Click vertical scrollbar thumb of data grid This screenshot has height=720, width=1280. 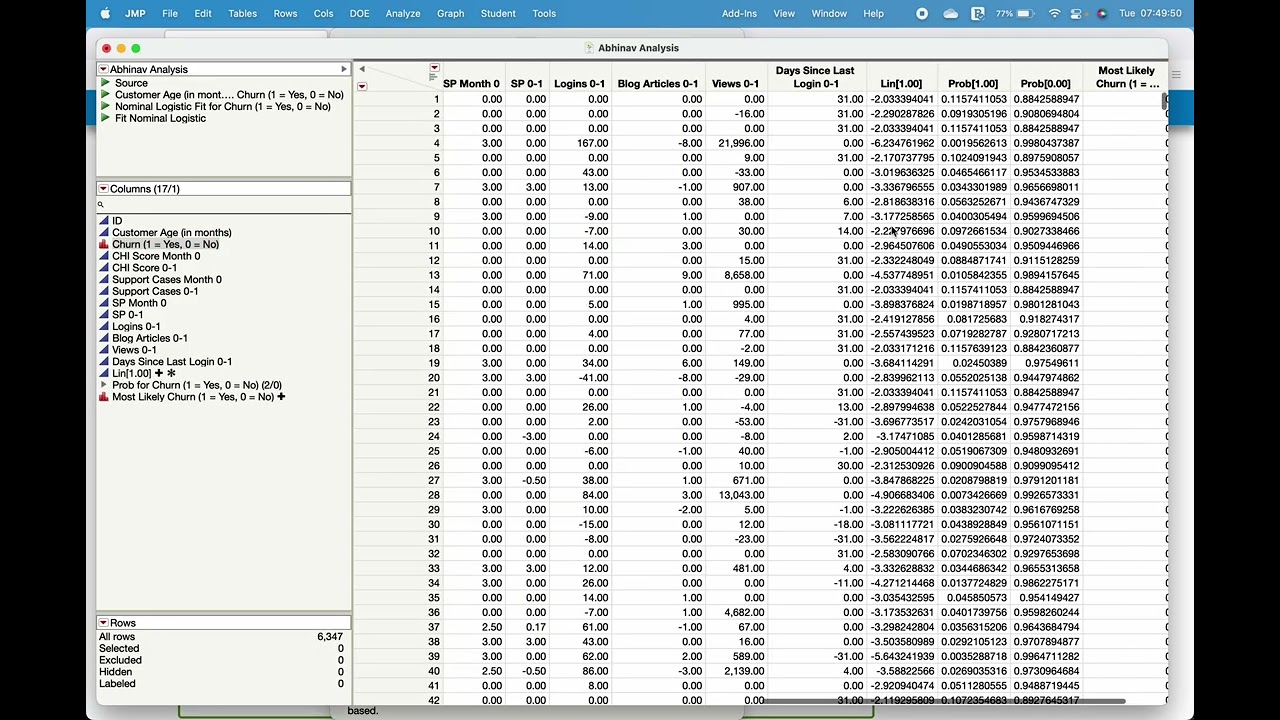tap(1164, 101)
